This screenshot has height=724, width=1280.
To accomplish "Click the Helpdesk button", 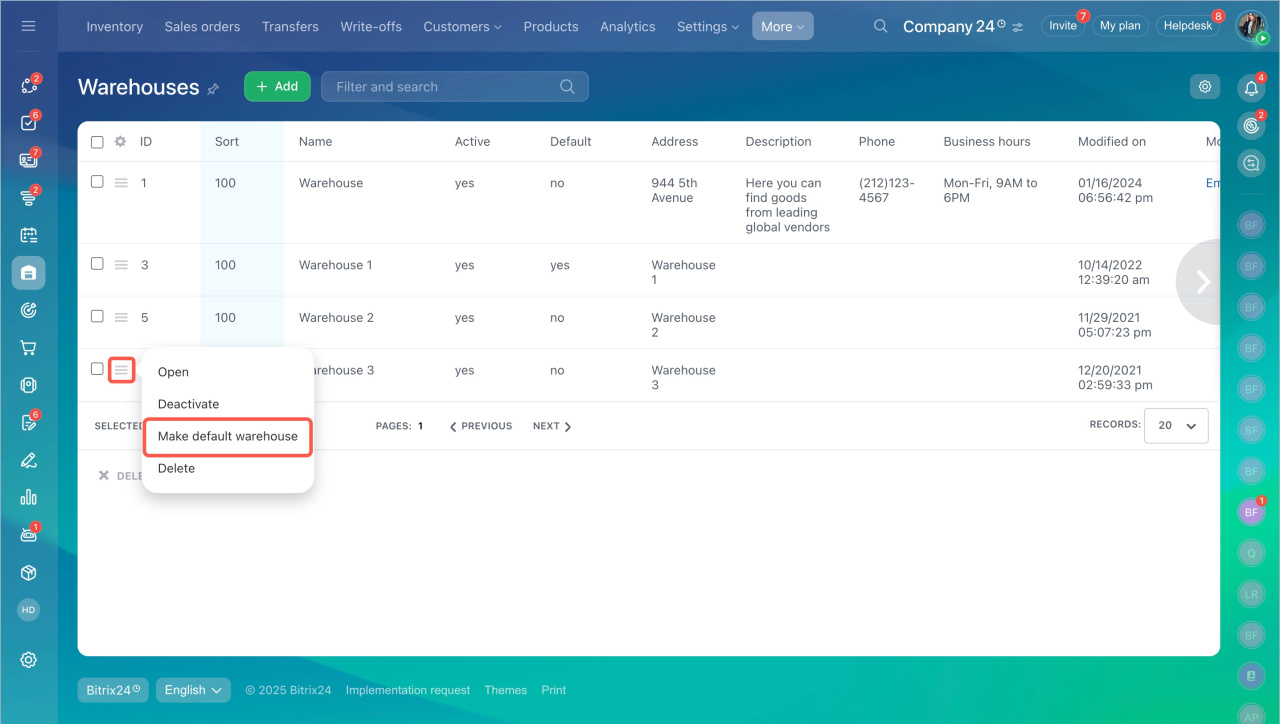I will click(x=1188, y=26).
